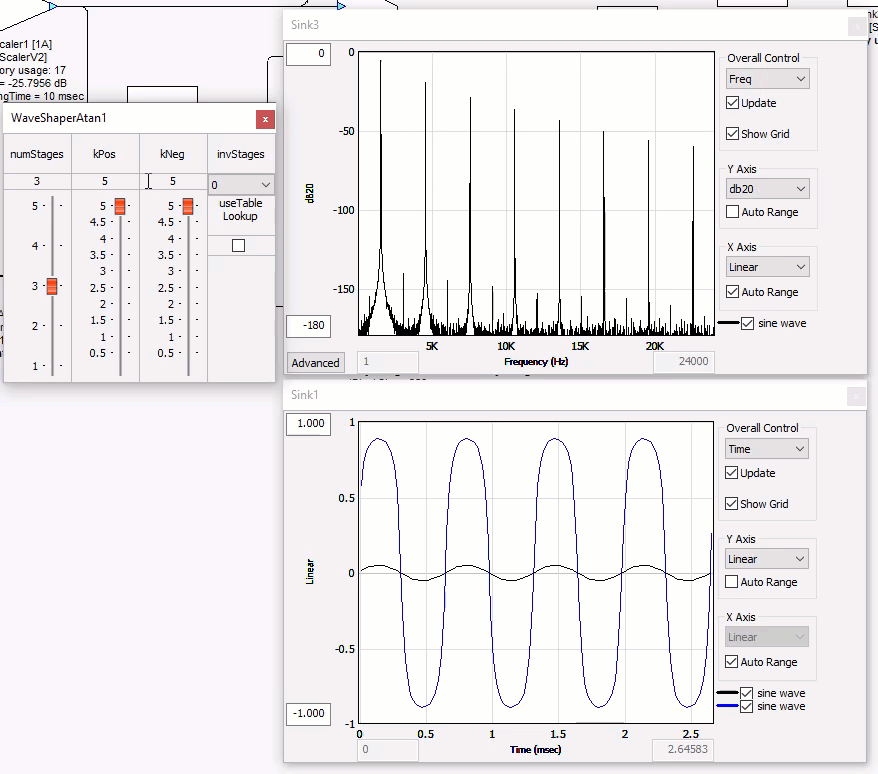Toggle Show Grid in Sink1
The width and height of the screenshot is (878, 774).
click(733, 504)
